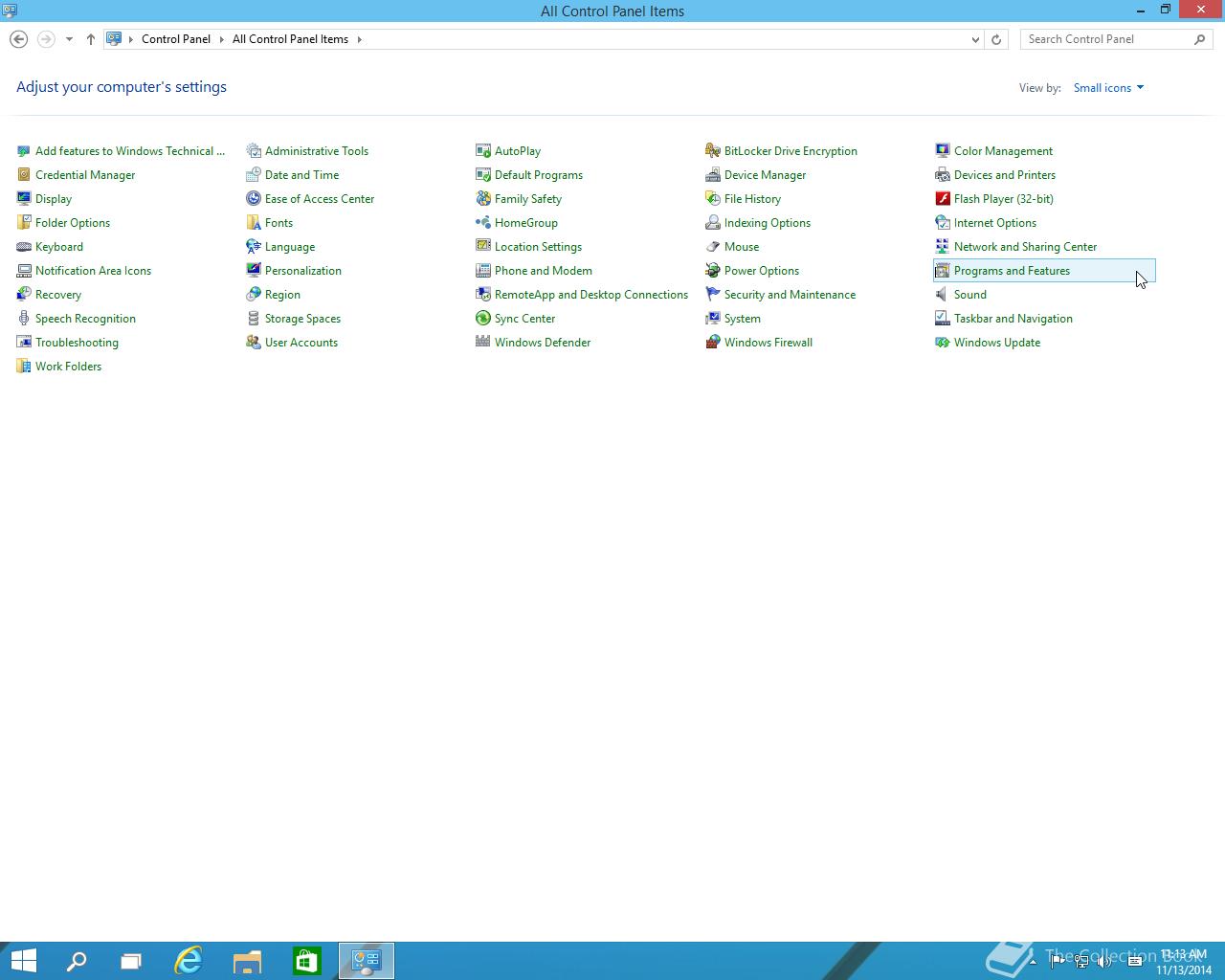Image resolution: width=1225 pixels, height=980 pixels.
Task: Open Network and Sharing Center
Action: tap(1025, 247)
